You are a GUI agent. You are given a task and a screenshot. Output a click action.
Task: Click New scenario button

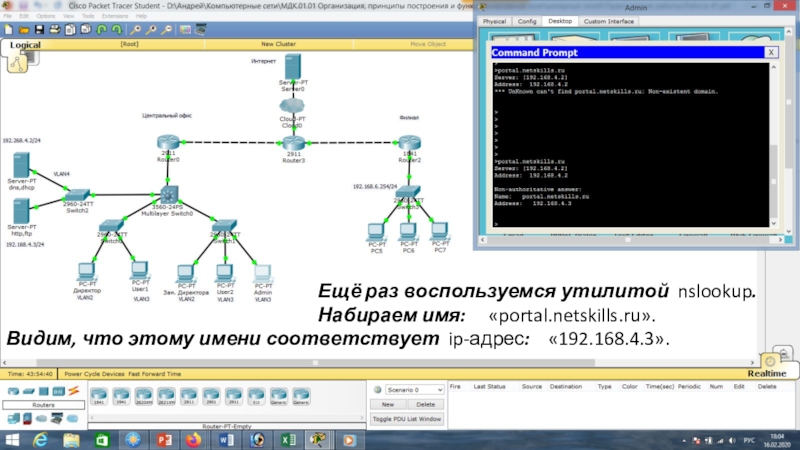[x=388, y=405]
